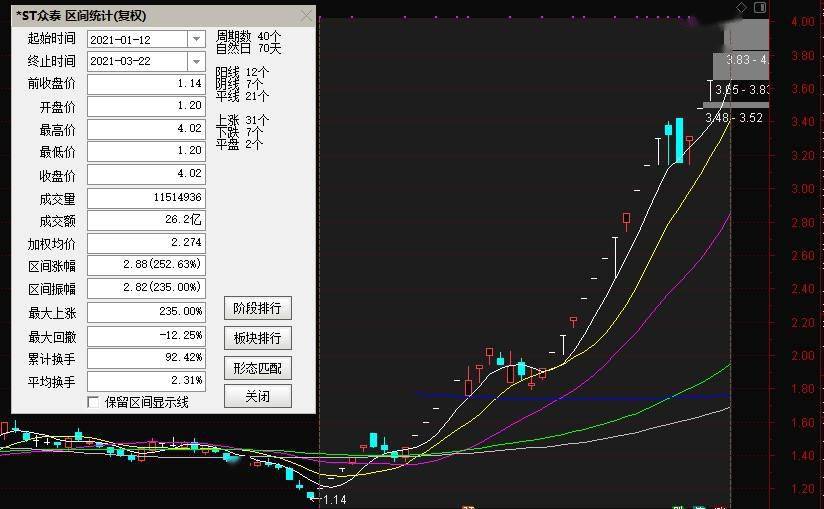This screenshot has width=824, height=509.
Task: Click the 3.48 - 3.52 price range label
Action: (x=734, y=118)
